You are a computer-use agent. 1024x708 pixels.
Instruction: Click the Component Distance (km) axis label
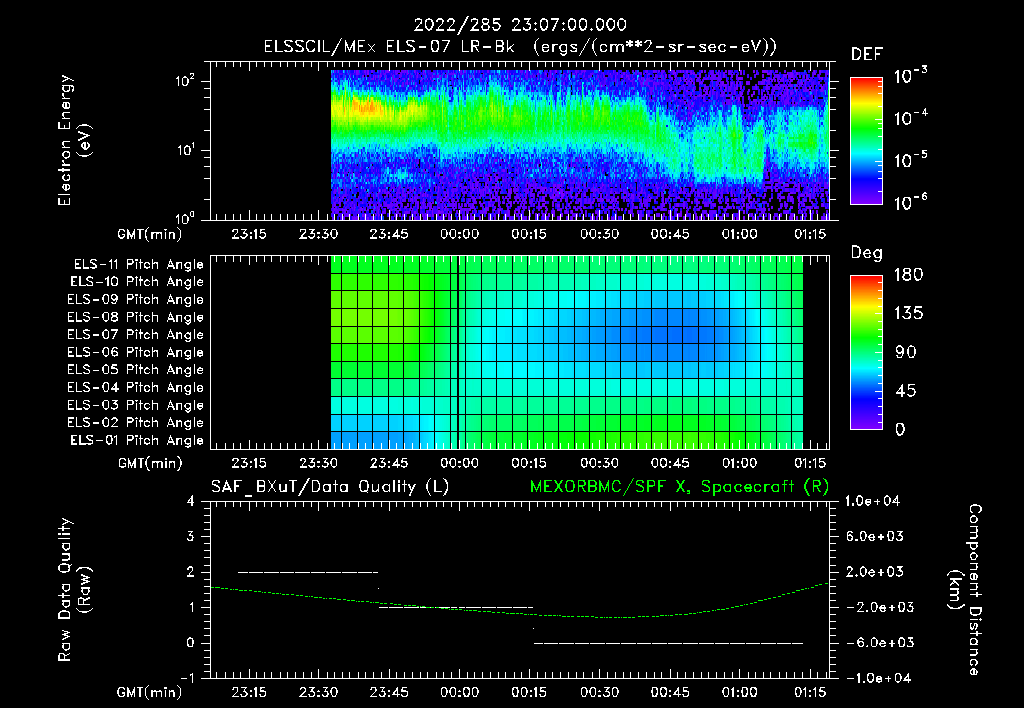[x=965, y=590]
